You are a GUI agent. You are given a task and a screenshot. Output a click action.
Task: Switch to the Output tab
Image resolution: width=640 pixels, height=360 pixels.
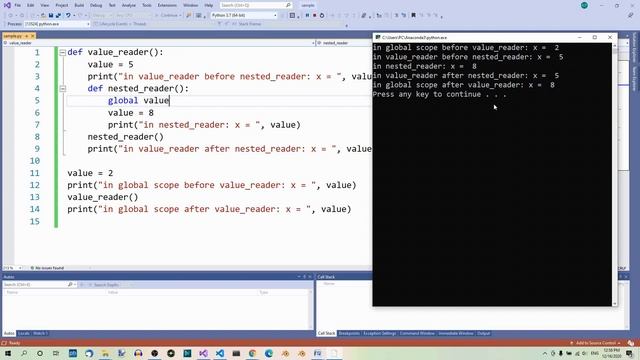[x=484, y=333]
